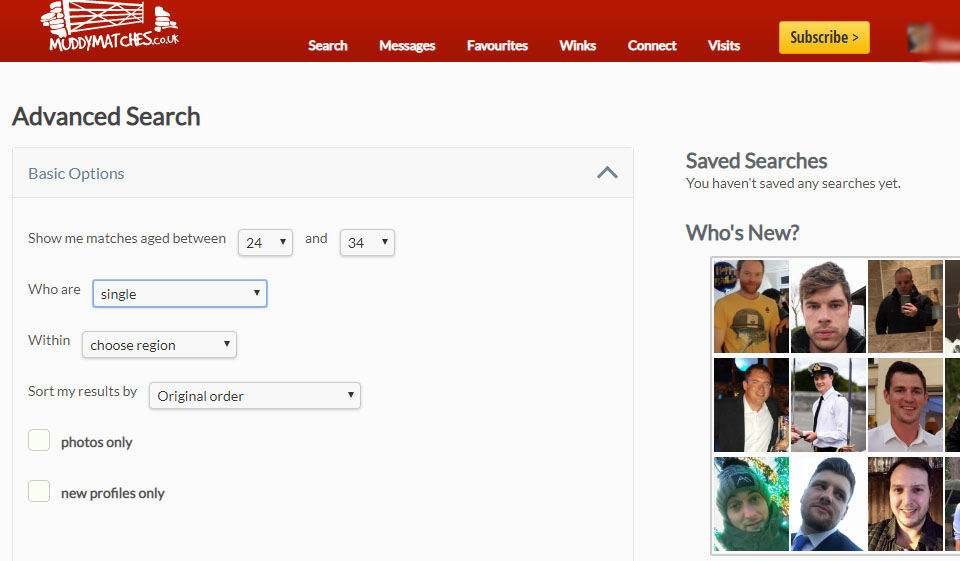The height and width of the screenshot is (561, 960).
Task: Enable the "photos only" checkbox
Action: pos(39,441)
